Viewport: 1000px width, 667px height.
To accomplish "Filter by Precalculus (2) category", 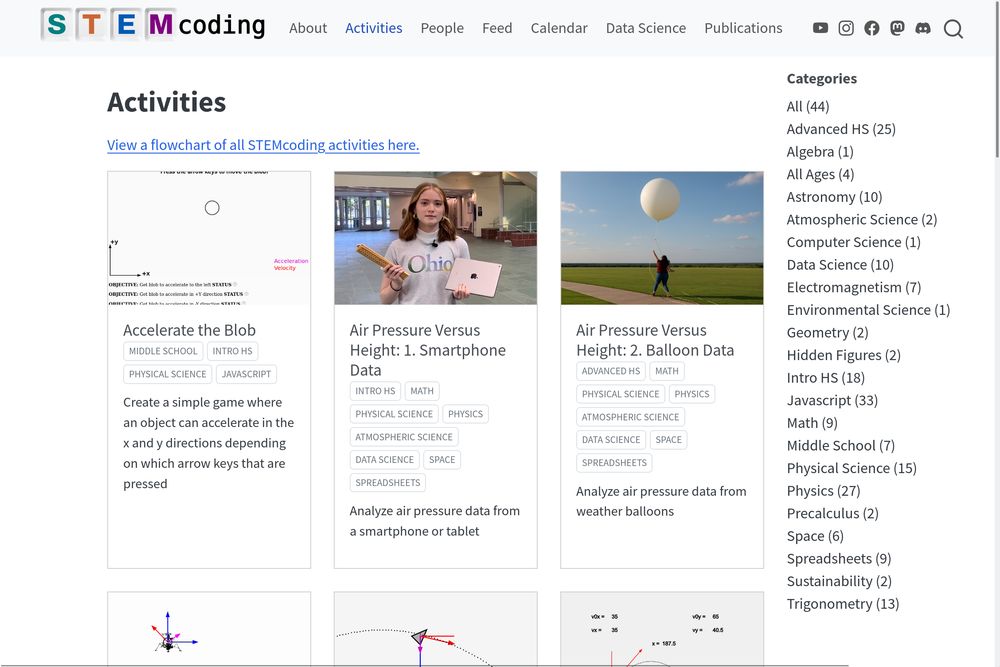I will [x=832, y=514].
